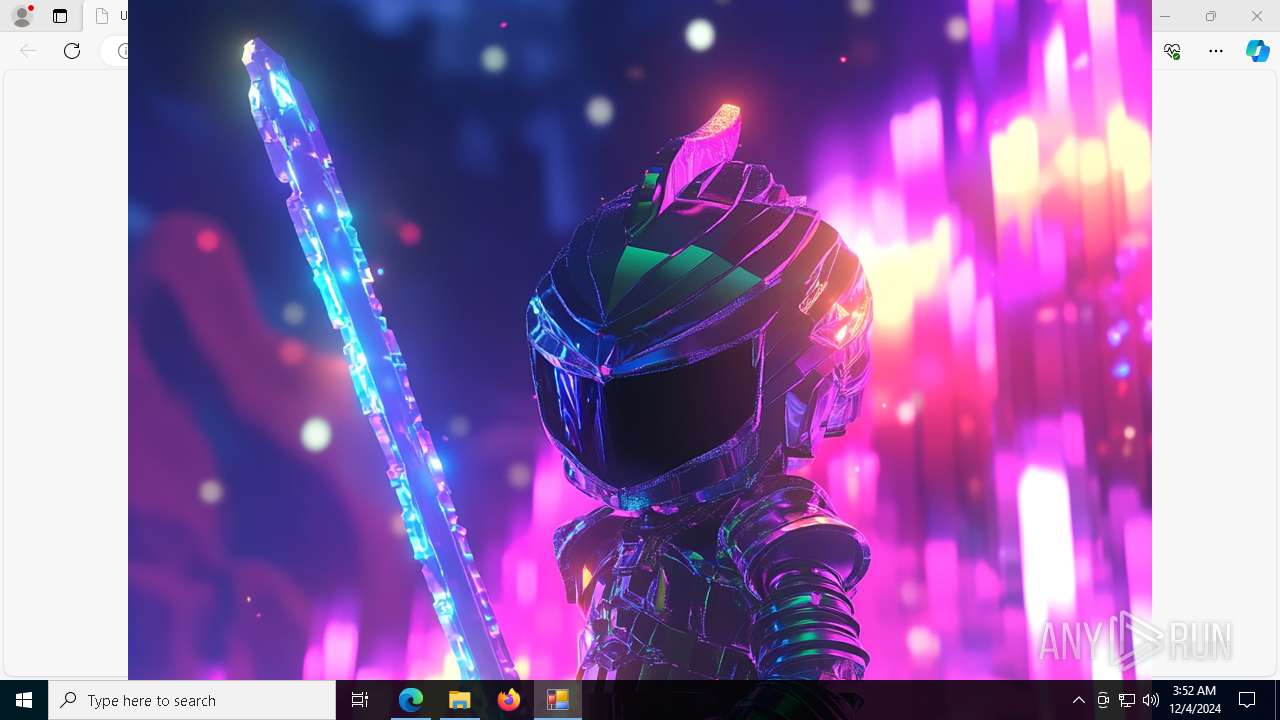Launch Firefox from taskbar
The width and height of the screenshot is (1280, 720).
click(509, 700)
